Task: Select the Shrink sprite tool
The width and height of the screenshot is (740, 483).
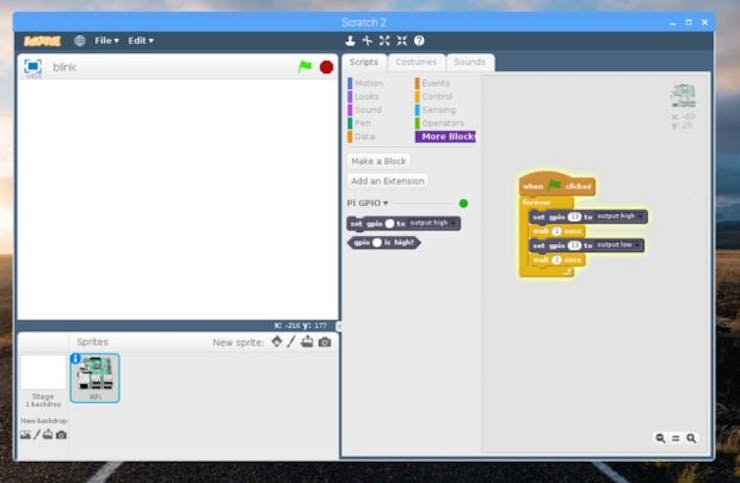Action: point(402,41)
